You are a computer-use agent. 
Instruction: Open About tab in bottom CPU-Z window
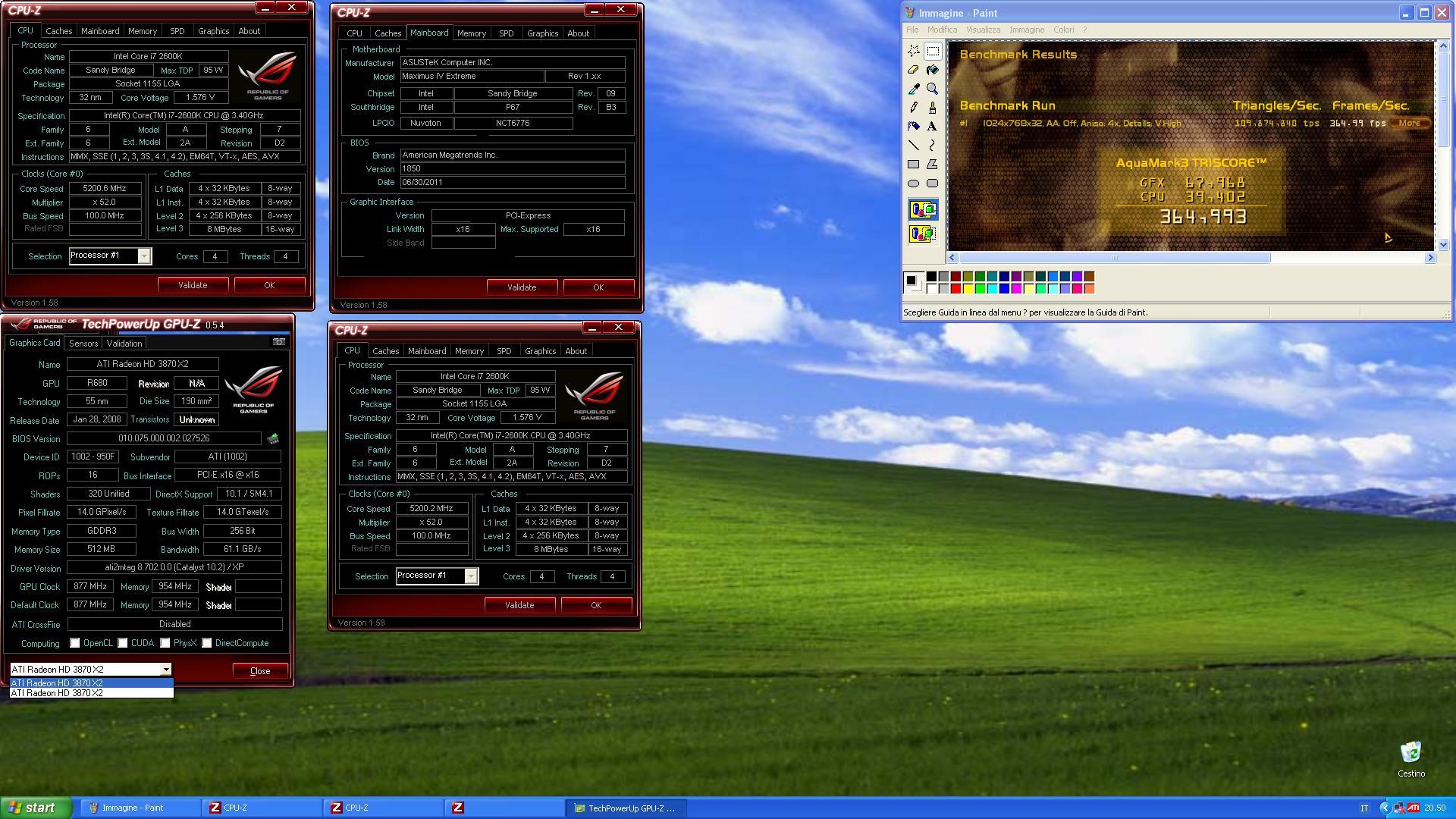(x=576, y=351)
